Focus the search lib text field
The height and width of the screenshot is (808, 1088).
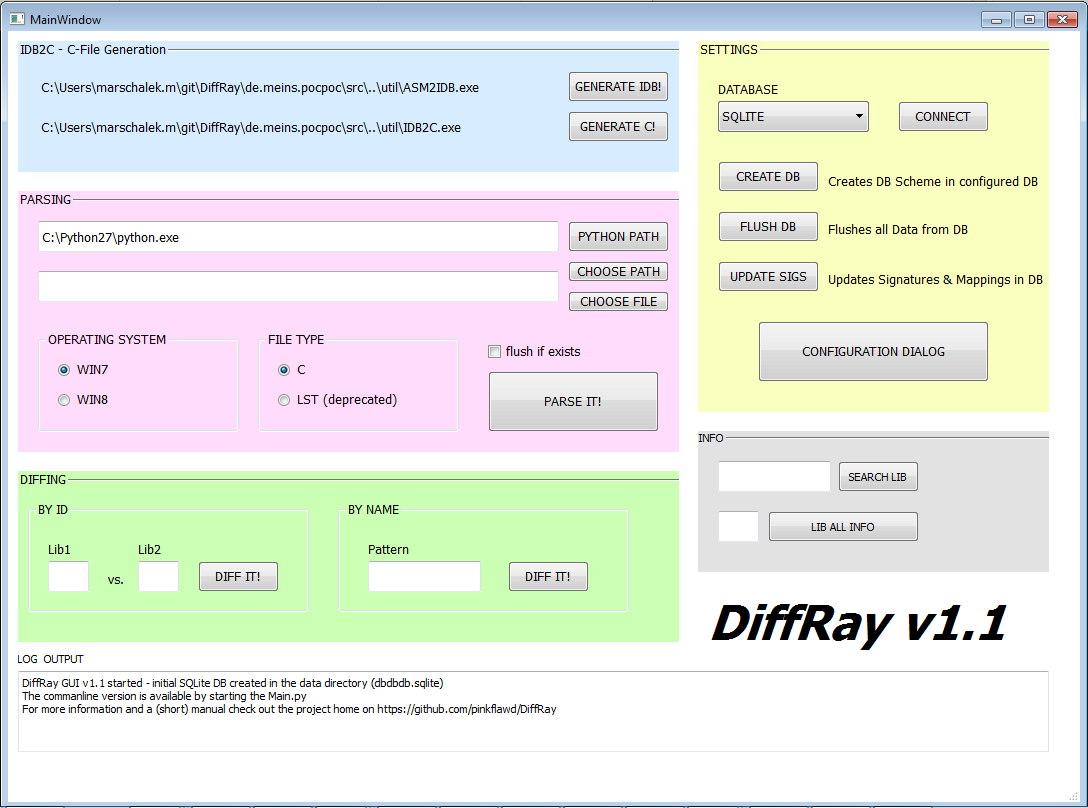click(x=774, y=477)
